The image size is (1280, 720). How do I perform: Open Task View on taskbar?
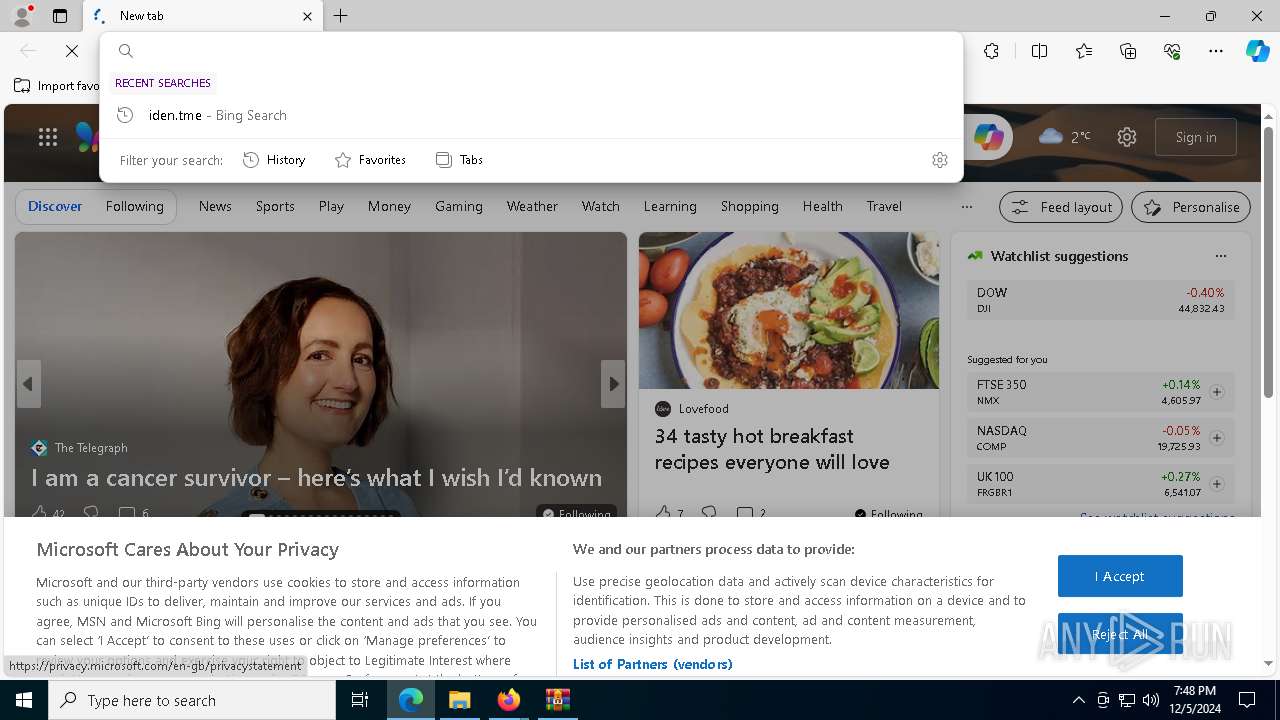360,700
